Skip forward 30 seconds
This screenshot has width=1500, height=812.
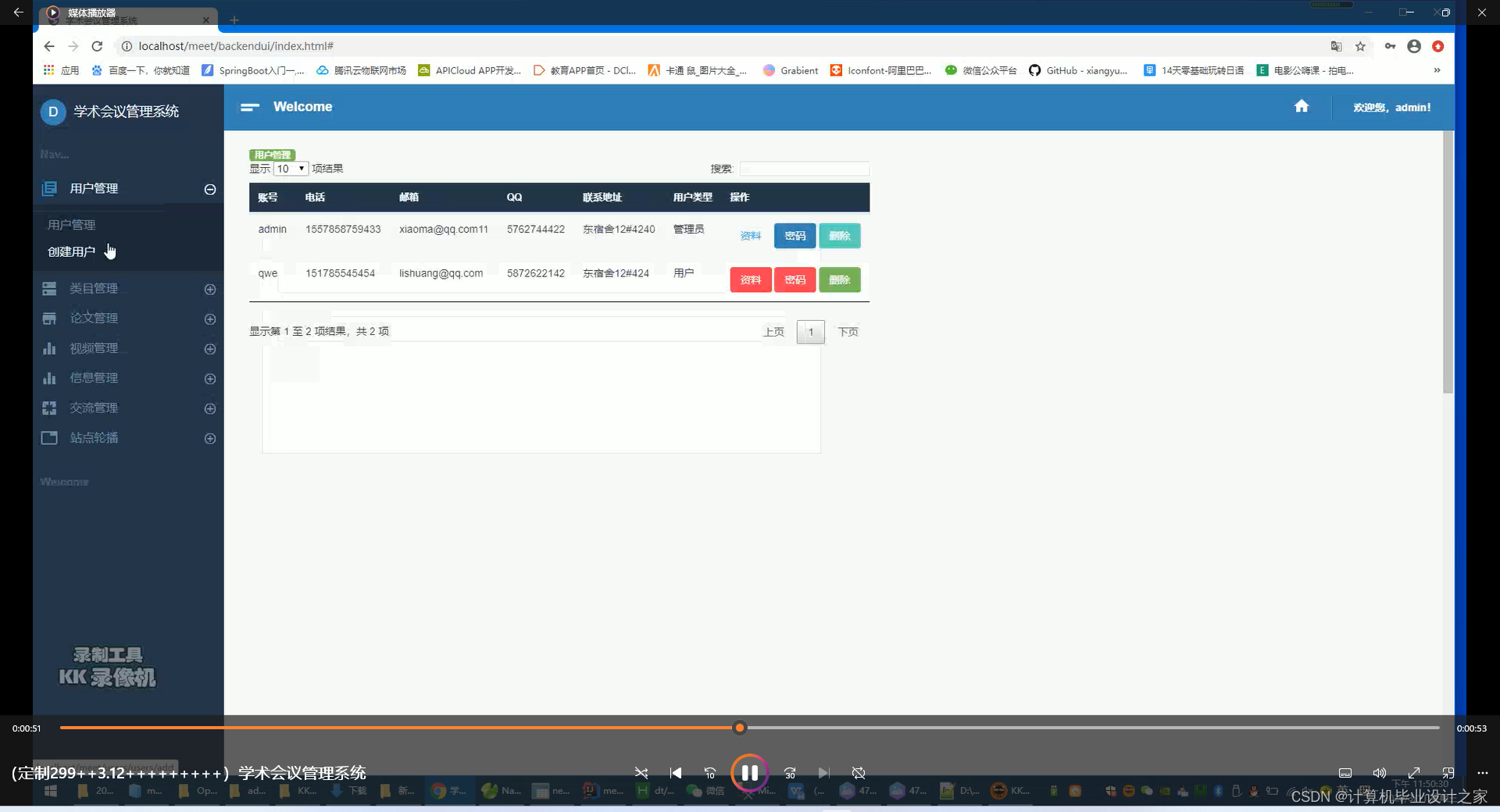tap(790, 773)
